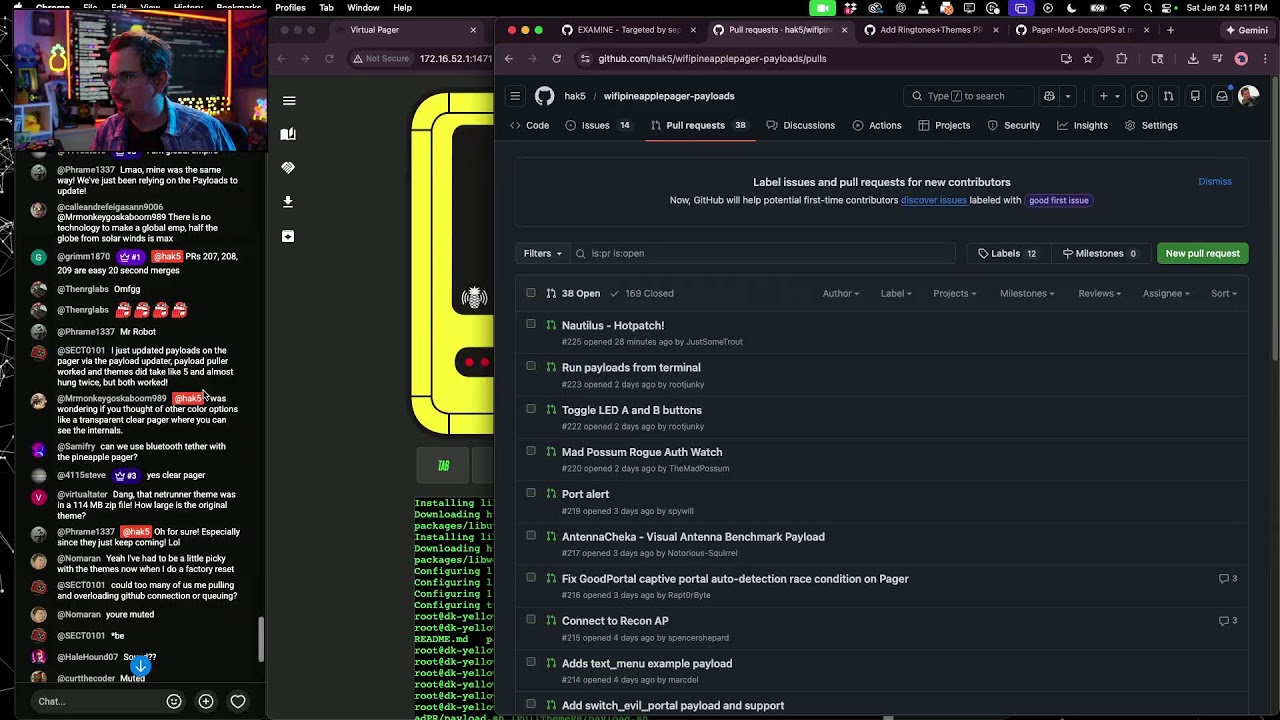Open Milestones list button
This screenshot has width=1280, height=720.
coord(1099,254)
